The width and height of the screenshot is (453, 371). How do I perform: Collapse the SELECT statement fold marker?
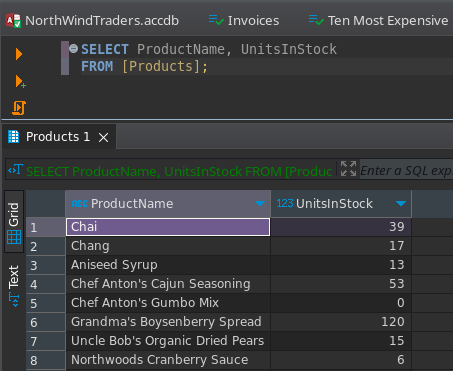73,49
